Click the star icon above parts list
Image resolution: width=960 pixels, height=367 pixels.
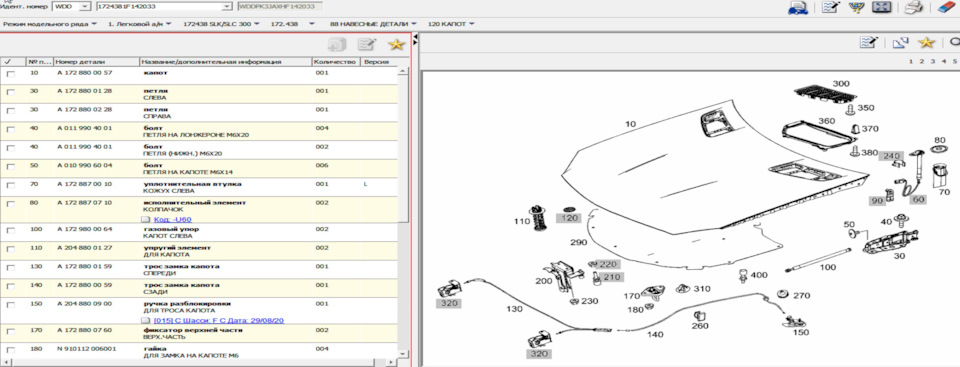pos(396,44)
